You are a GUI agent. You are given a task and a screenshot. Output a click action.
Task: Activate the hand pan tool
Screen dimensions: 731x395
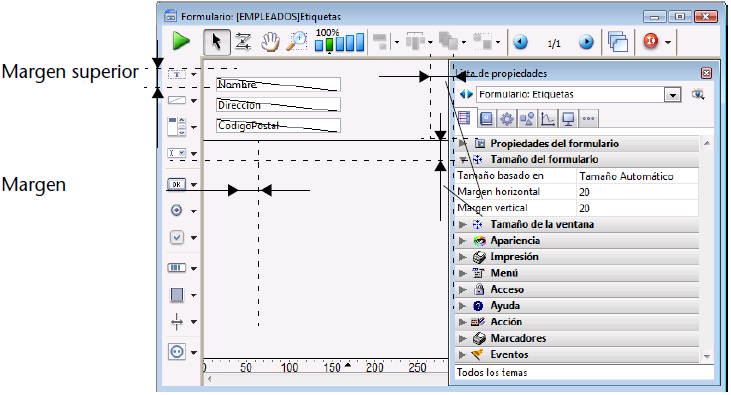[x=270, y=42]
